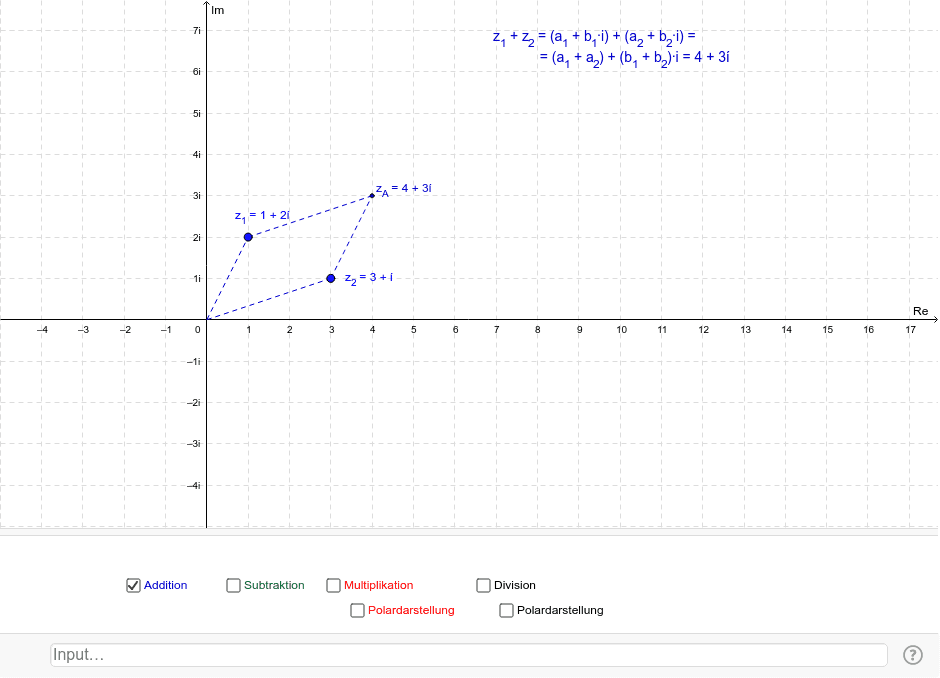The image size is (940, 678).
Task: Click the Im axis label
Action: 218,10
